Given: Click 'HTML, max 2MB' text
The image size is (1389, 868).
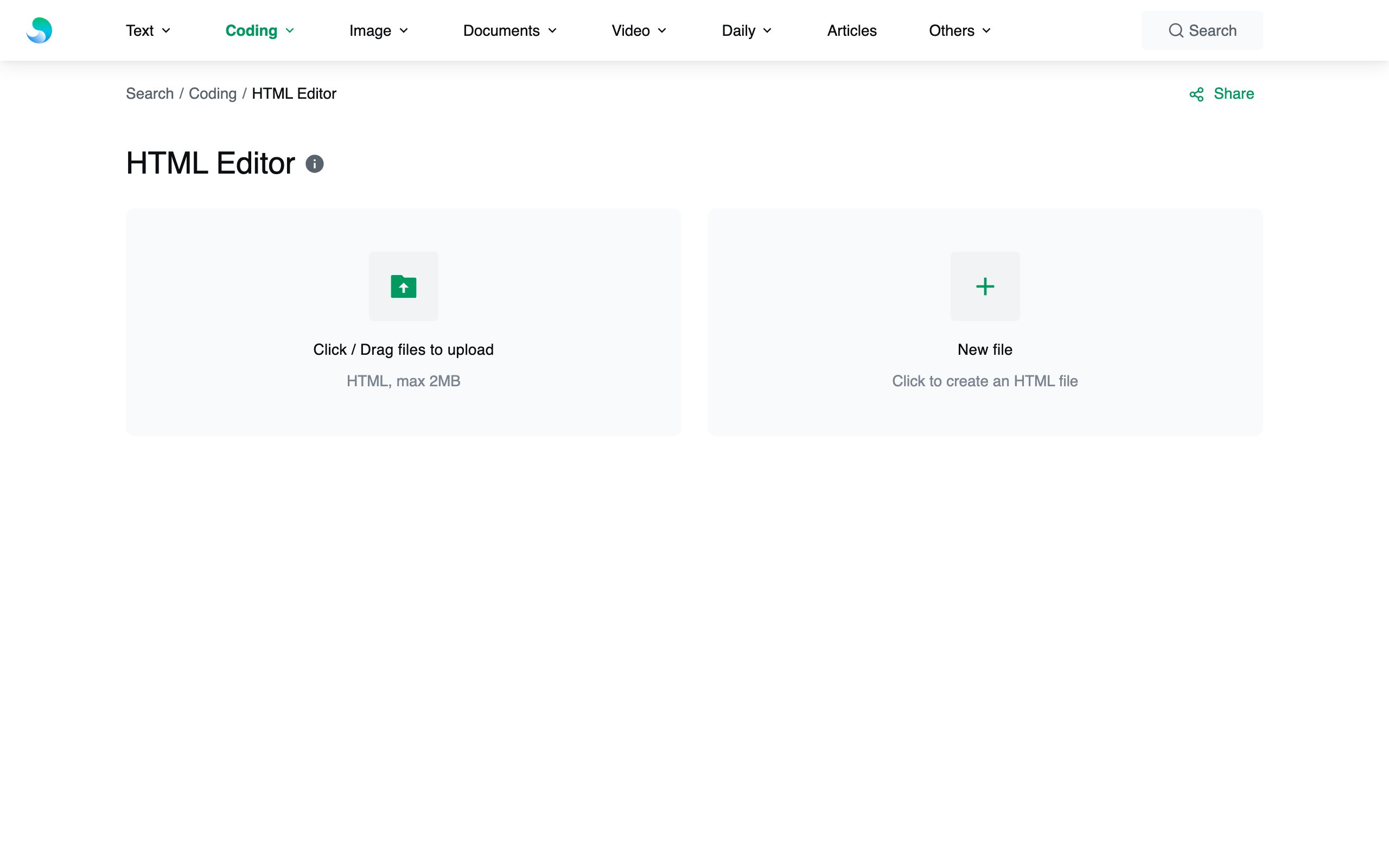Looking at the screenshot, I should click(x=404, y=381).
